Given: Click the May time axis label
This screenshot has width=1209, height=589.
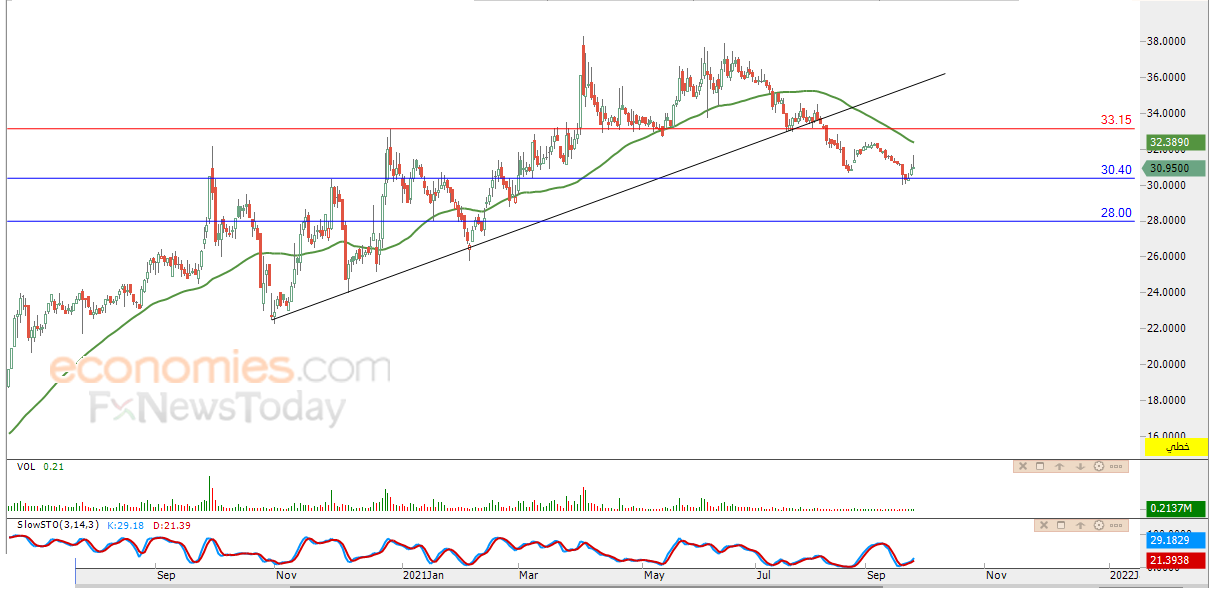Looking at the screenshot, I should (655, 576).
